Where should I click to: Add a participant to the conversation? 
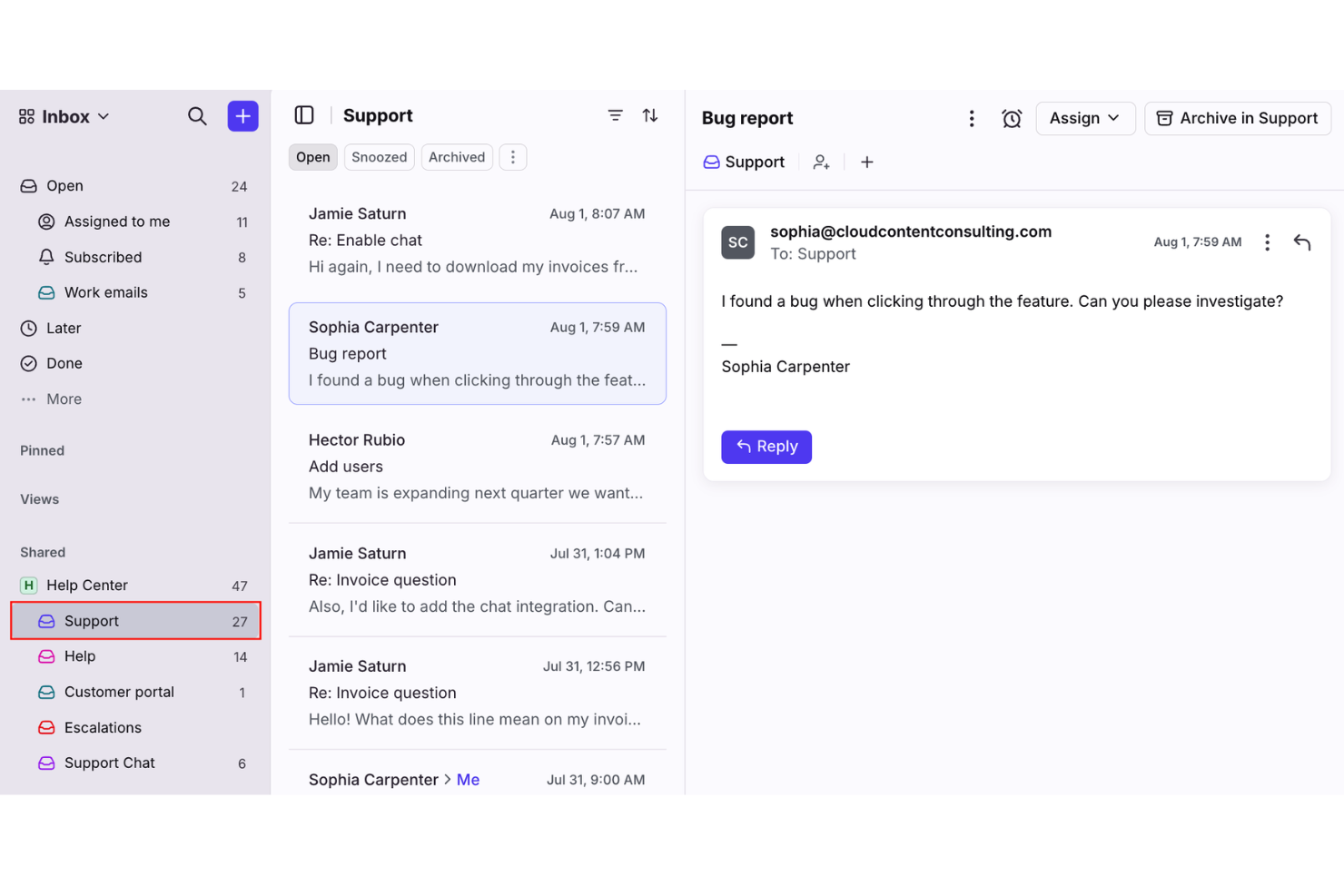click(821, 162)
